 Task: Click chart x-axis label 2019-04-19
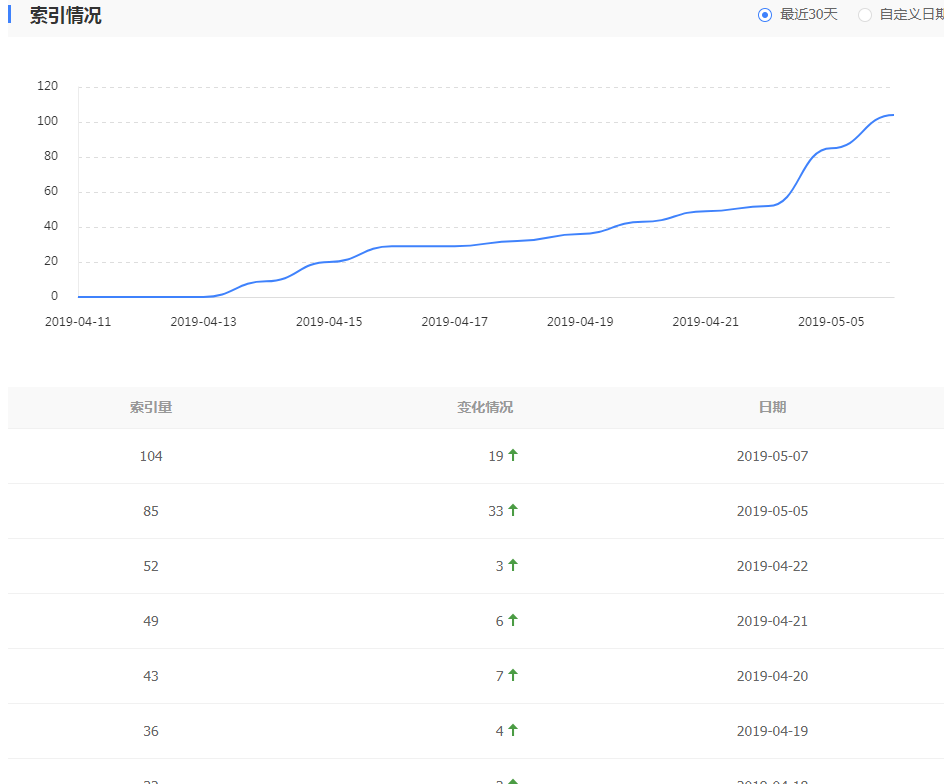pos(580,322)
